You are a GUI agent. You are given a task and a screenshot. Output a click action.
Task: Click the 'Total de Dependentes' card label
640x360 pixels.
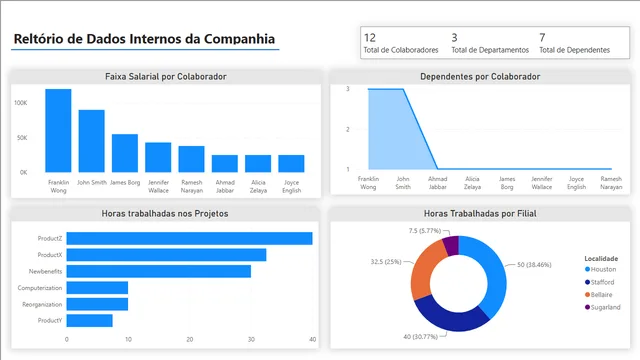[574, 50]
